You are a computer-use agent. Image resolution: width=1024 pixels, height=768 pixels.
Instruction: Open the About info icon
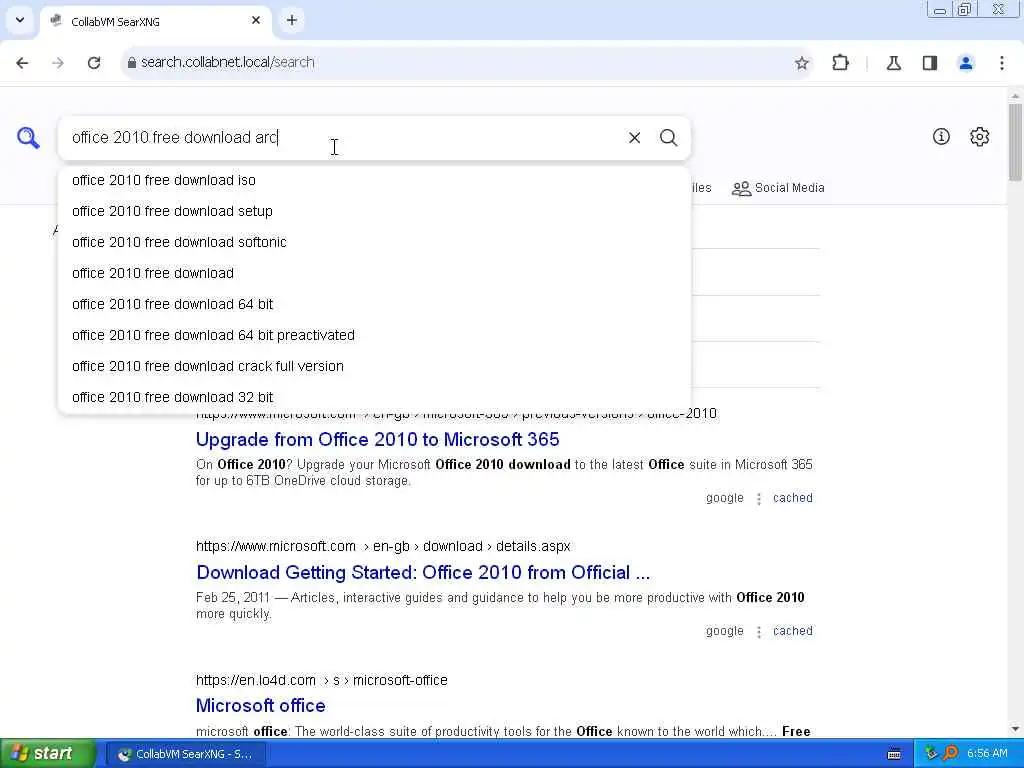click(x=941, y=136)
